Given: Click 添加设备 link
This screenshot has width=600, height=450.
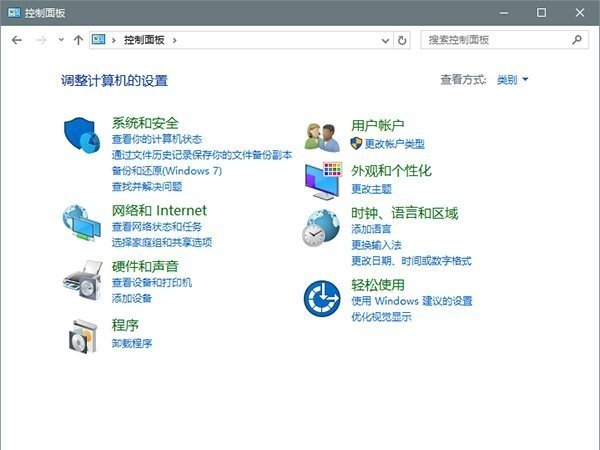Looking at the screenshot, I should (132, 298).
